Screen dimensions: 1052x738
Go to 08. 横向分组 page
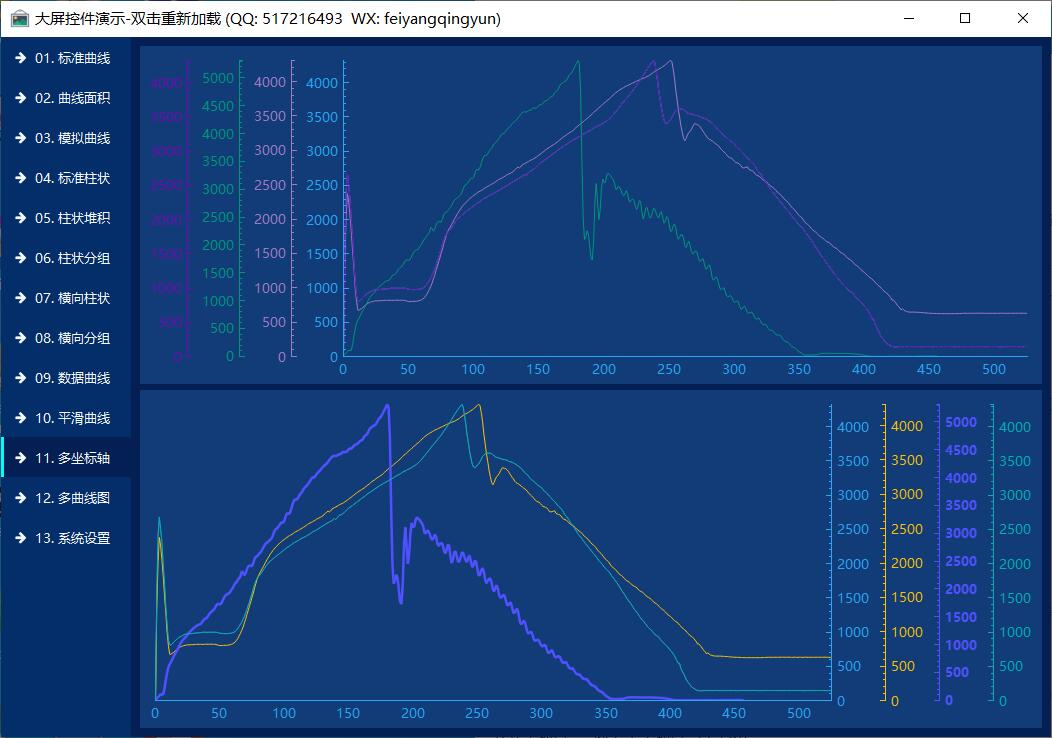point(72,338)
